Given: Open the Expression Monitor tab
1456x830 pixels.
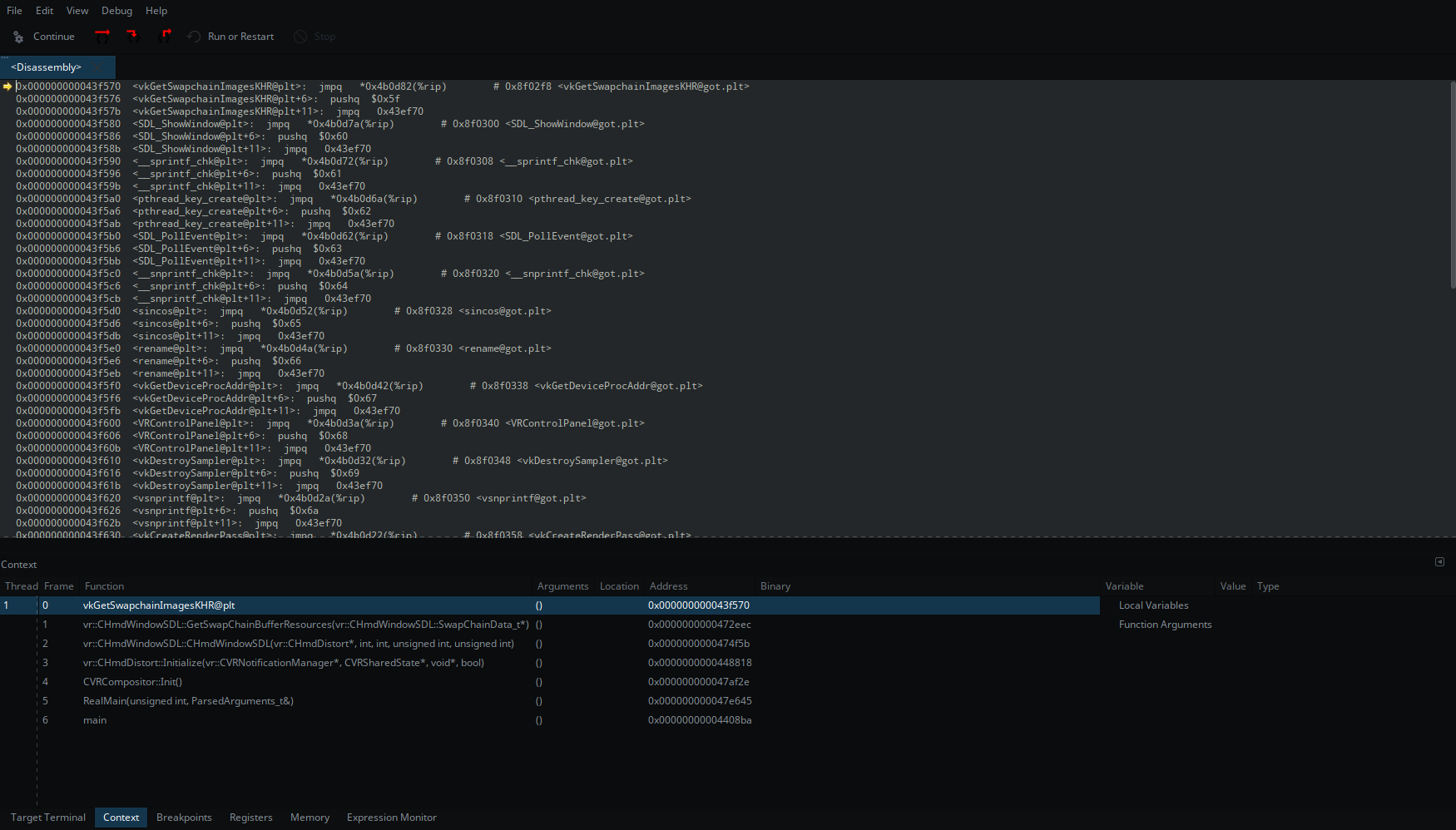Looking at the screenshot, I should pyautogui.click(x=391, y=818).
